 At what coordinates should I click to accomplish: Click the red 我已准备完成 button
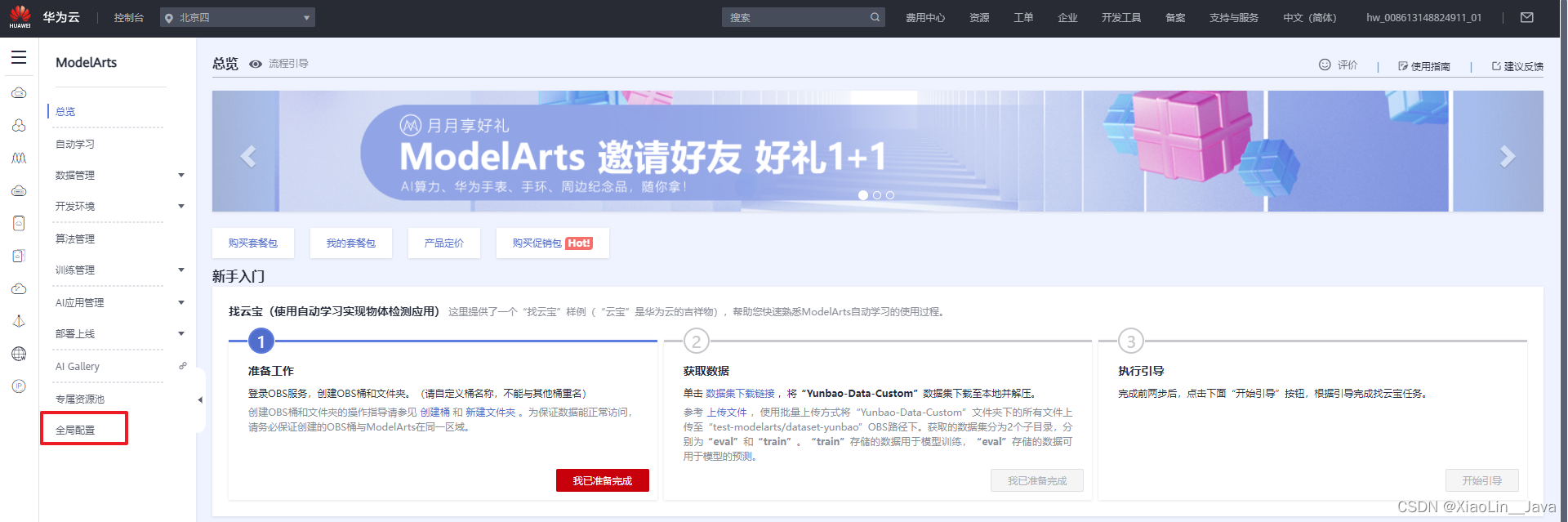tap(603, 480)
